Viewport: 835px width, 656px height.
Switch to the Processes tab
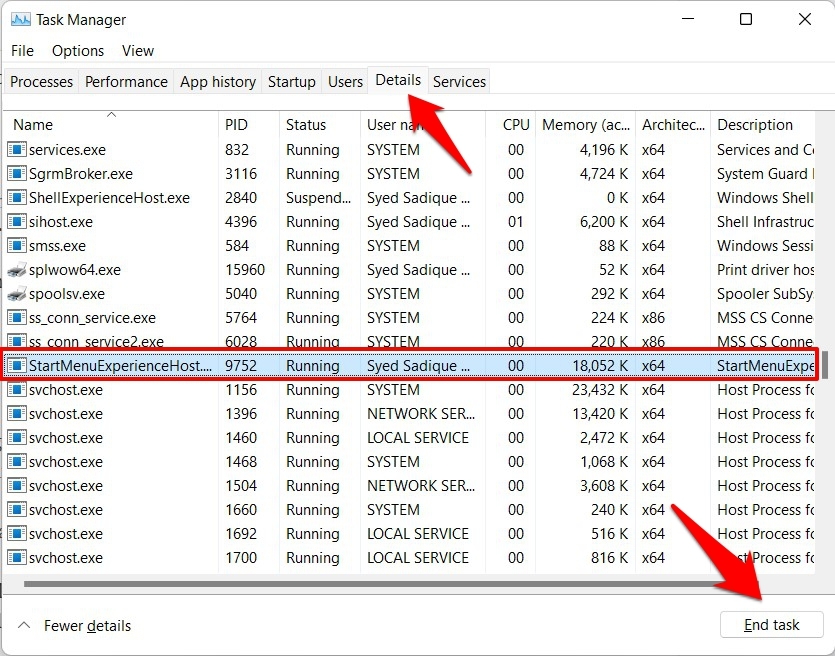click(42, 81)
